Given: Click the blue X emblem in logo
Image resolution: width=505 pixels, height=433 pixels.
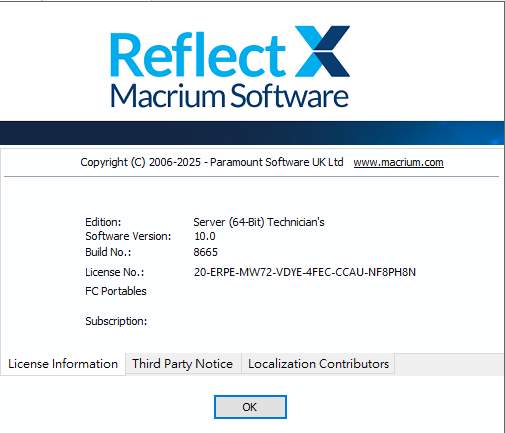Looking at the screenshot, I should coord(322,51).
